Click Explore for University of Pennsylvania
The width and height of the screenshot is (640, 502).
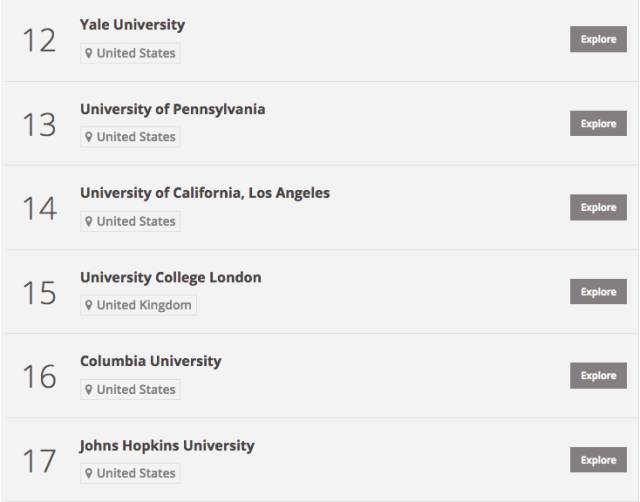(598, 123)
